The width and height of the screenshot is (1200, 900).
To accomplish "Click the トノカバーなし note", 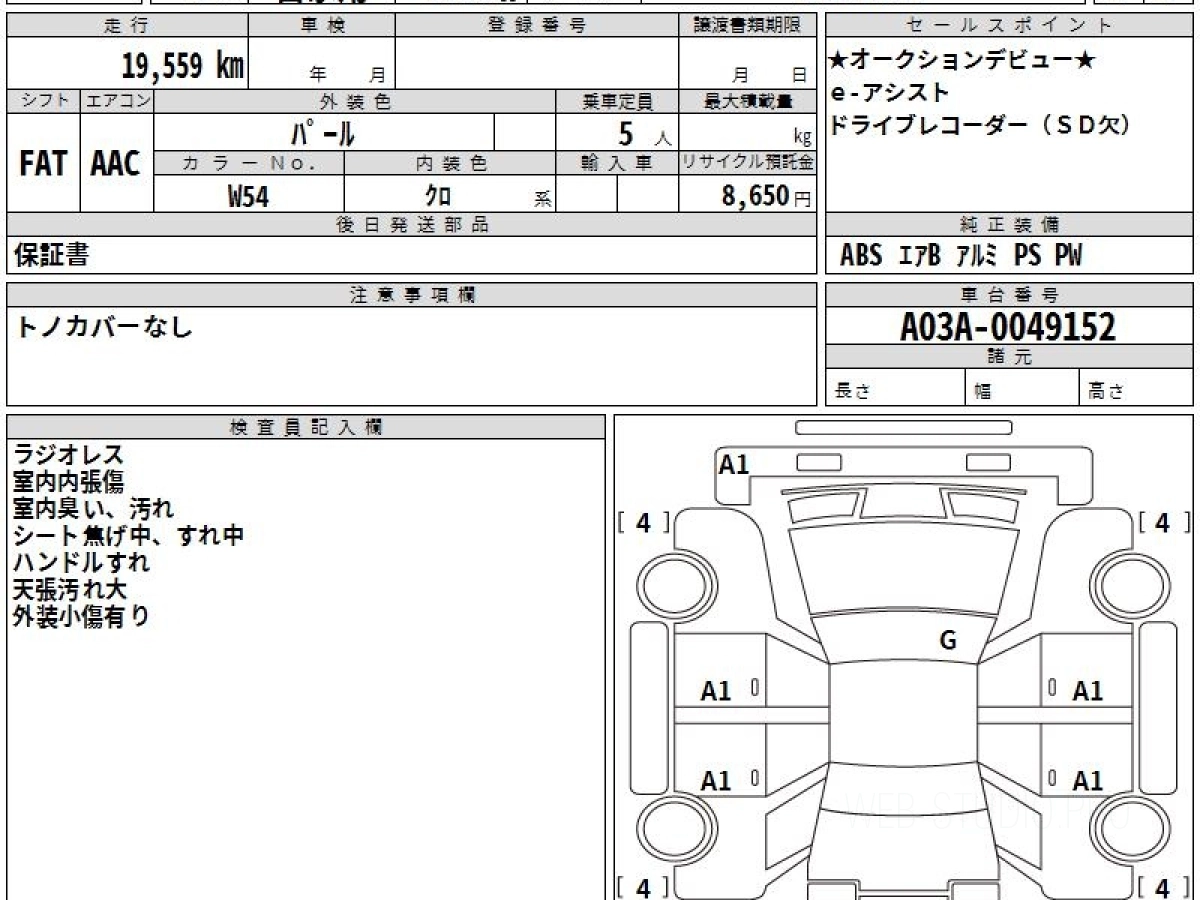I will point(102,325).
